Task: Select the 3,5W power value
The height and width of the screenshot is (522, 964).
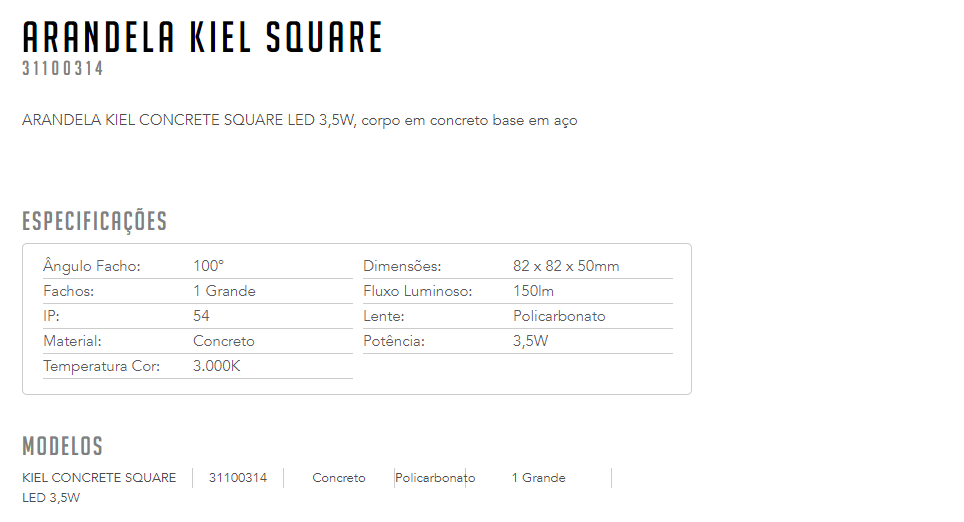Action: 530,341
